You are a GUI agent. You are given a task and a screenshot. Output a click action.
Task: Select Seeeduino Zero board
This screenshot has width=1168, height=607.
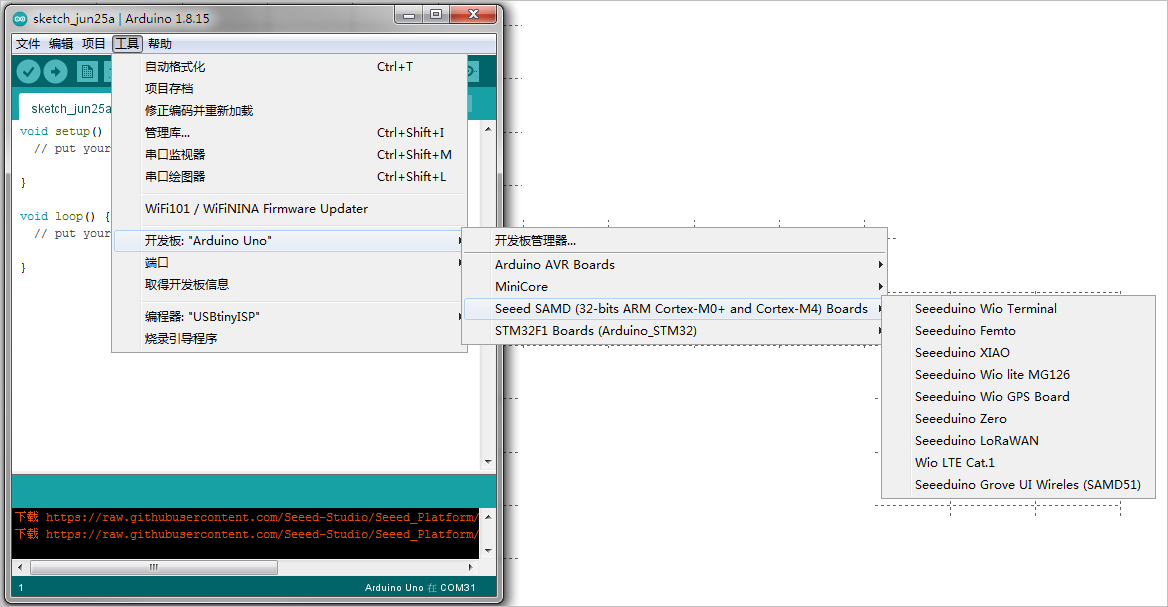pos(1018,419)
